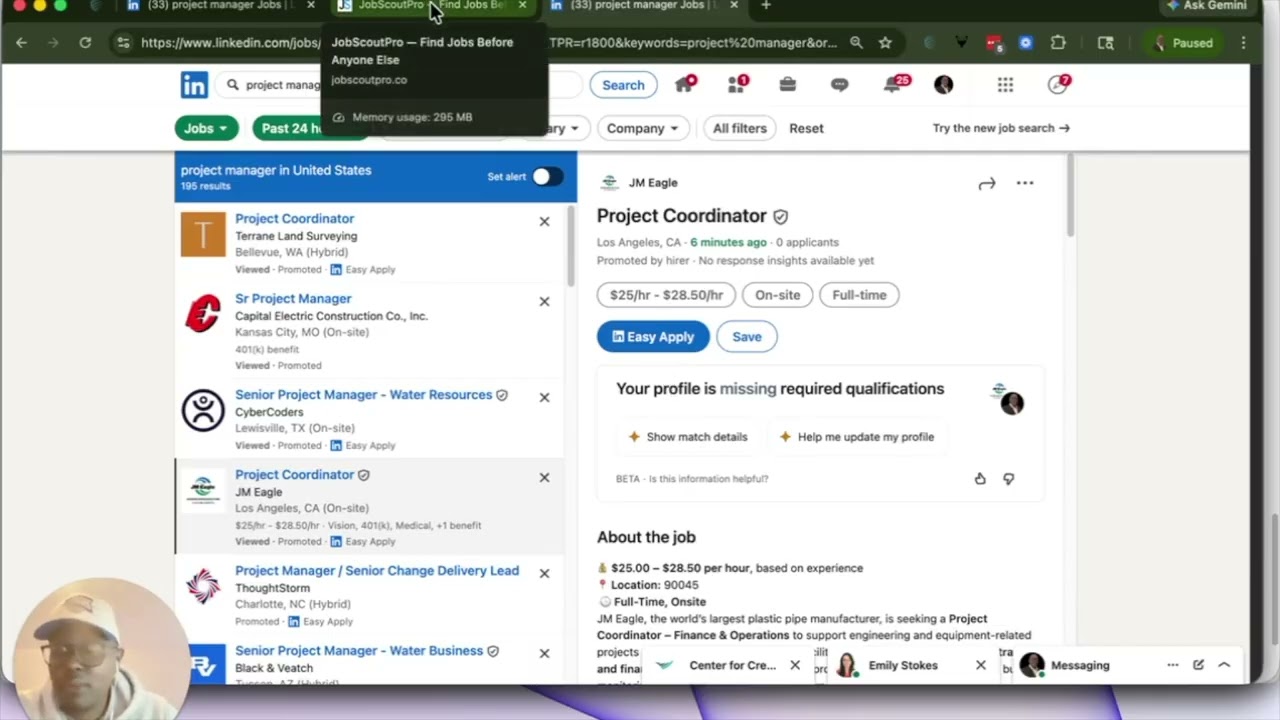Screen dimensions: 1280x720
Task: Open the Messaging speech bubble icon in navbar
Action: pos(840,85)
